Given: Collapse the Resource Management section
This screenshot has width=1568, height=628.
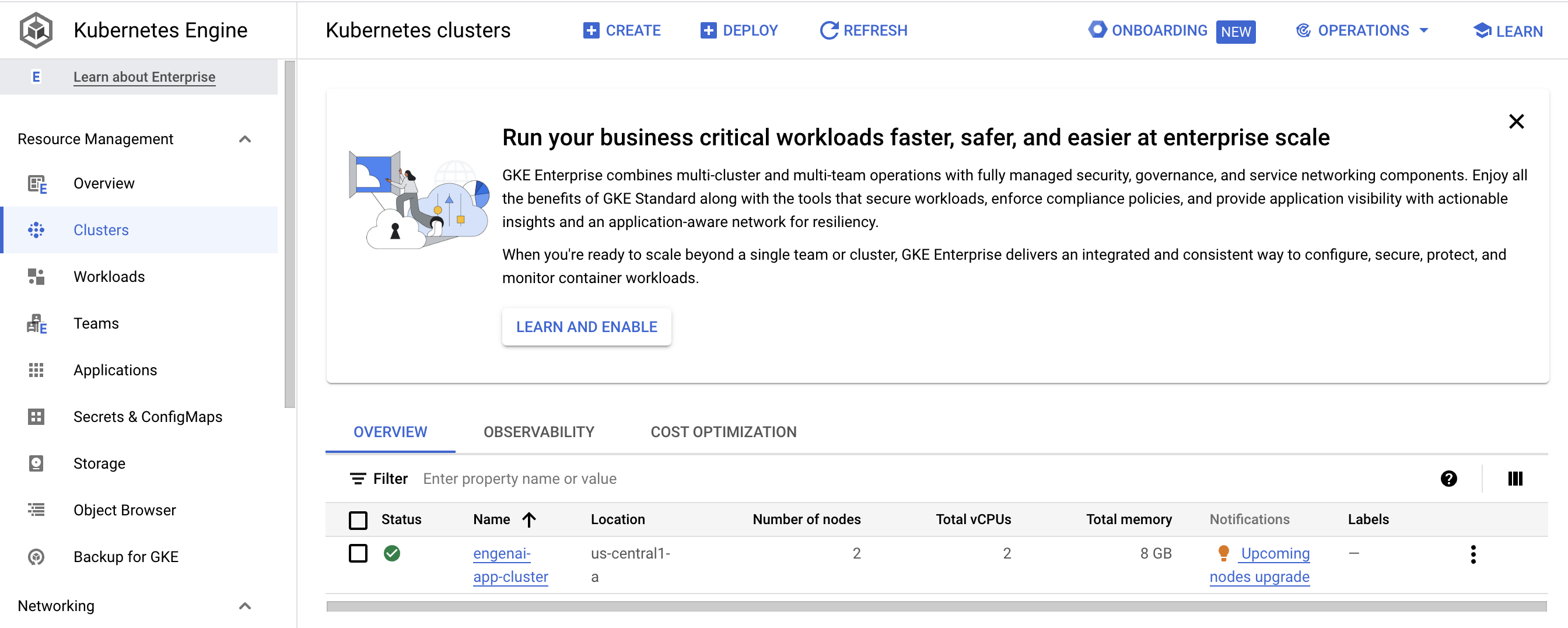Looking at the screenshot, I should point(244,139).
